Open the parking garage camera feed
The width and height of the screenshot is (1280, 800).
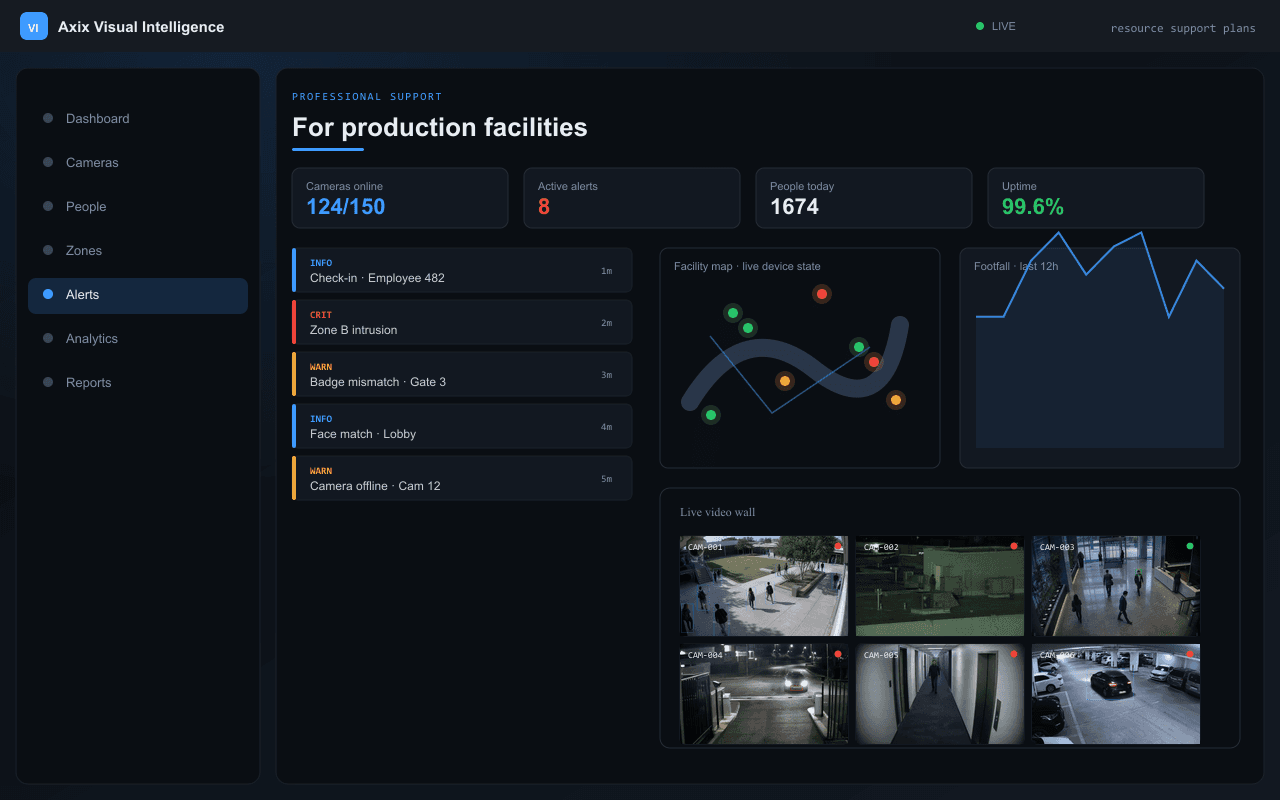click(x=1116, y=694)
